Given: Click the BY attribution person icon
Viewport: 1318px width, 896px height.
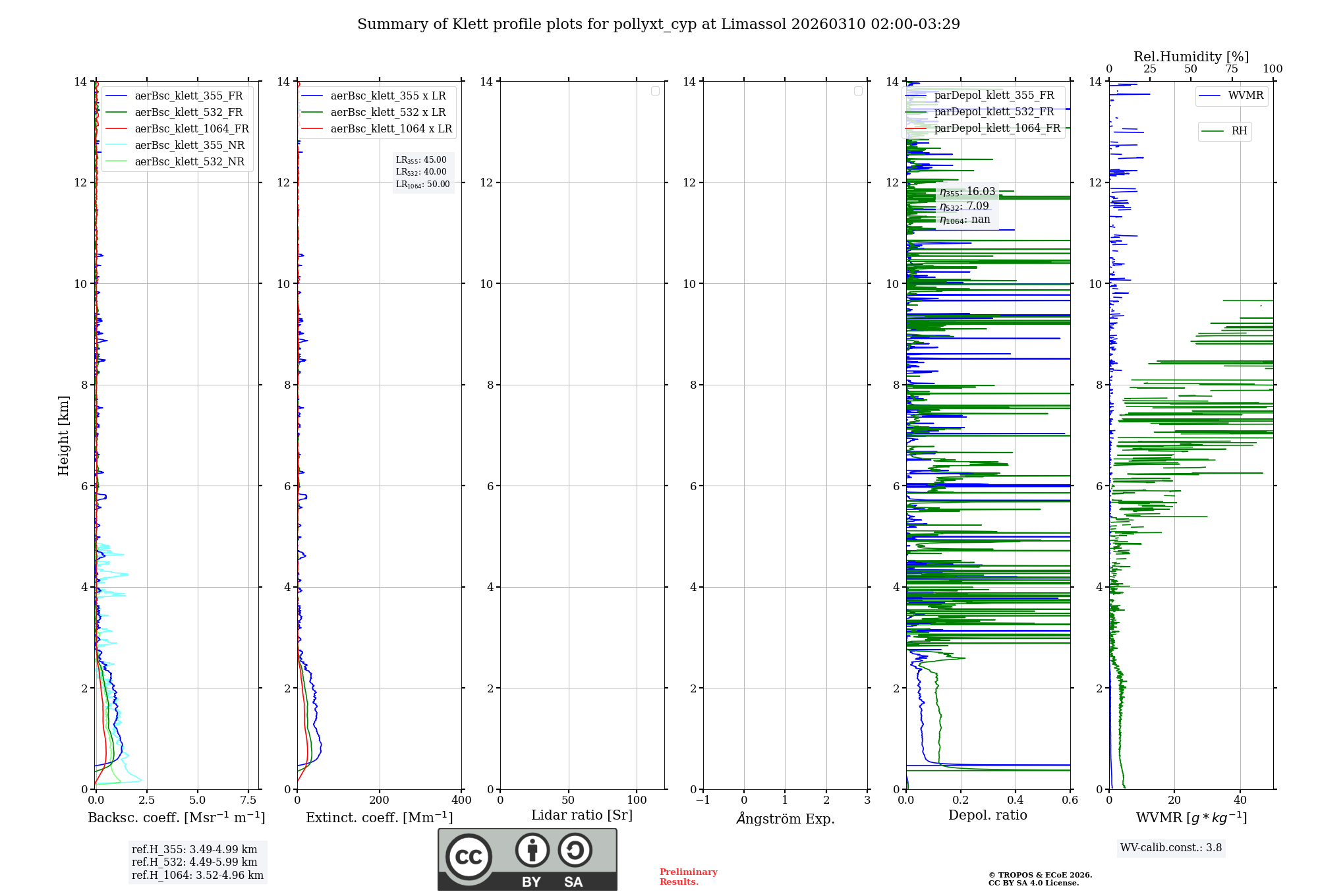Looking at the screenshot, I should click(x=532, y=851).
